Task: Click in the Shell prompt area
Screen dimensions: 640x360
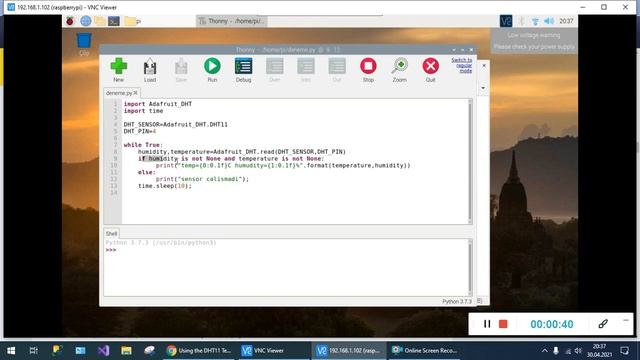Action: click(x=286, y=267)
